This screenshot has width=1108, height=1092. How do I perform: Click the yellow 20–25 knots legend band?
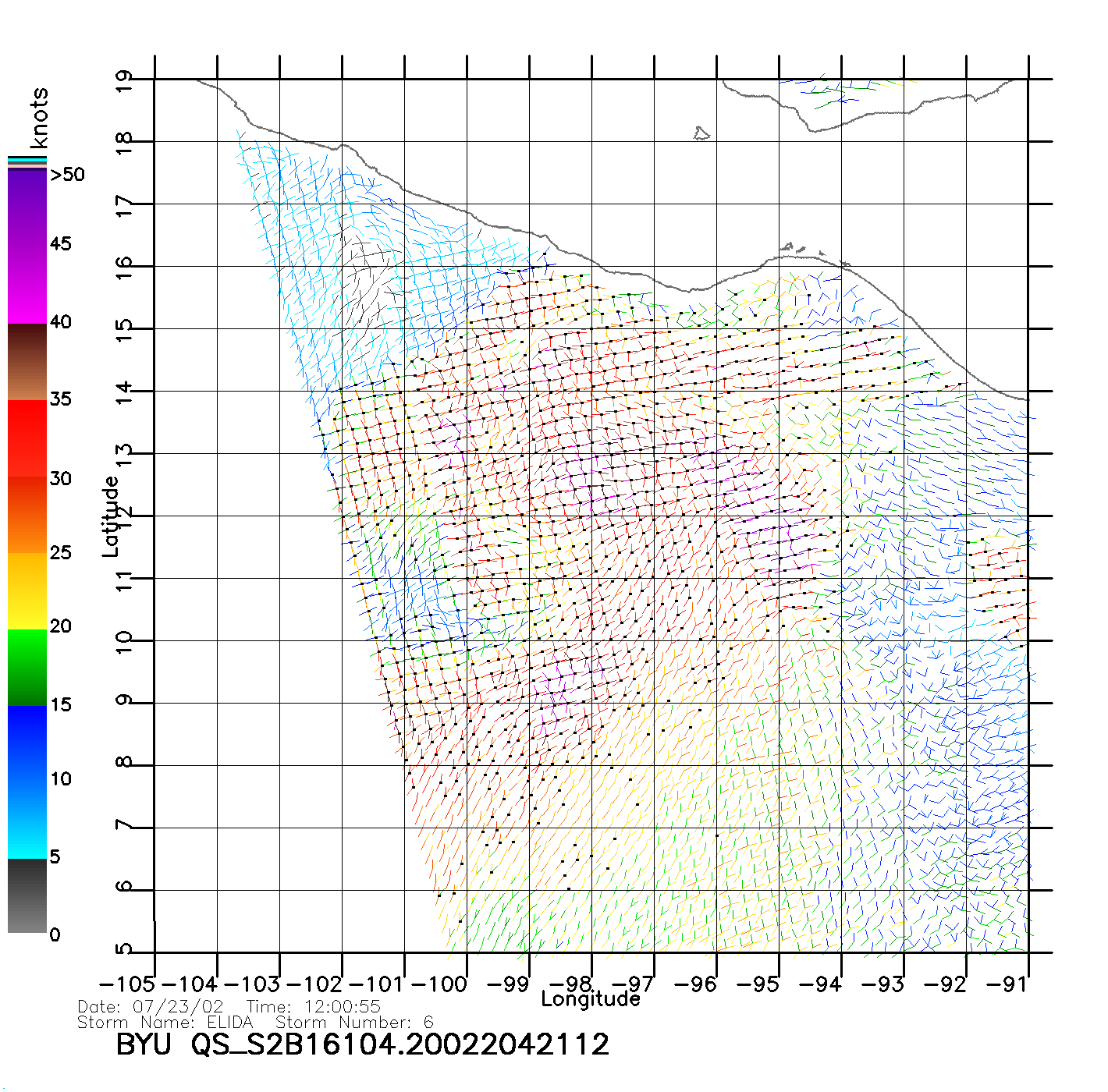[x=27, y=590]
